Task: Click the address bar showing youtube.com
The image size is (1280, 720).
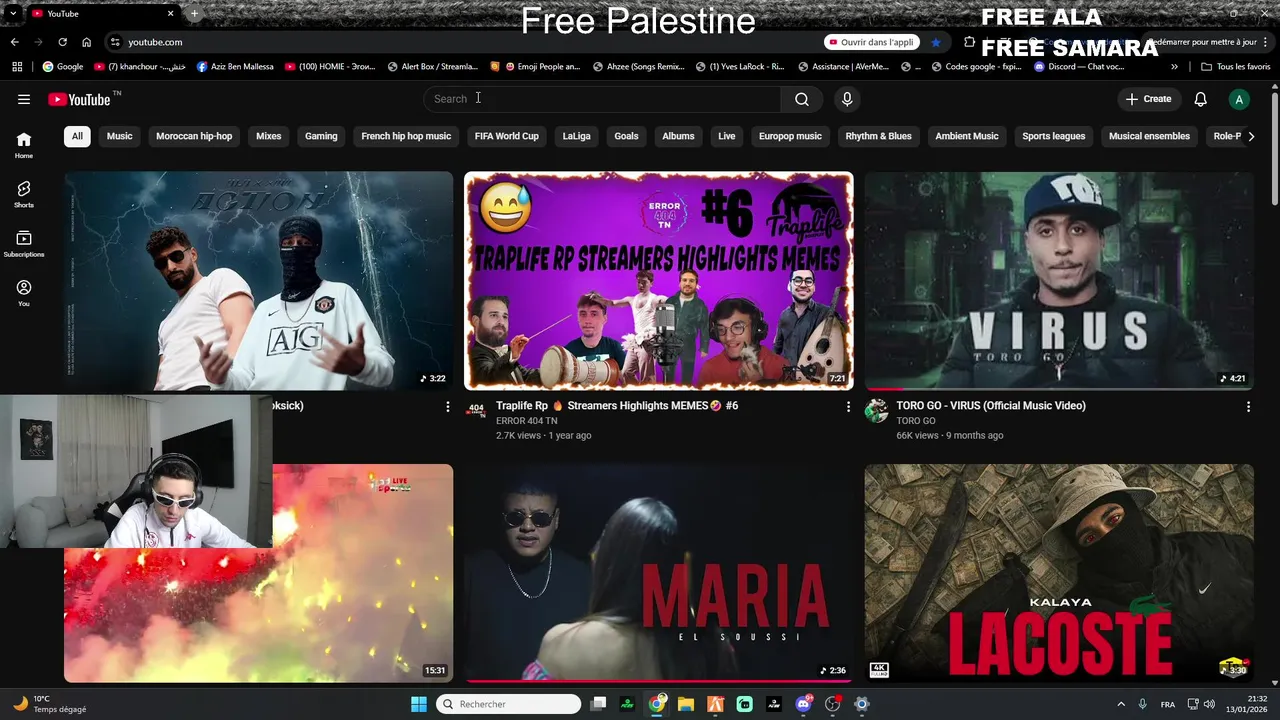Action: pos(460,42)
